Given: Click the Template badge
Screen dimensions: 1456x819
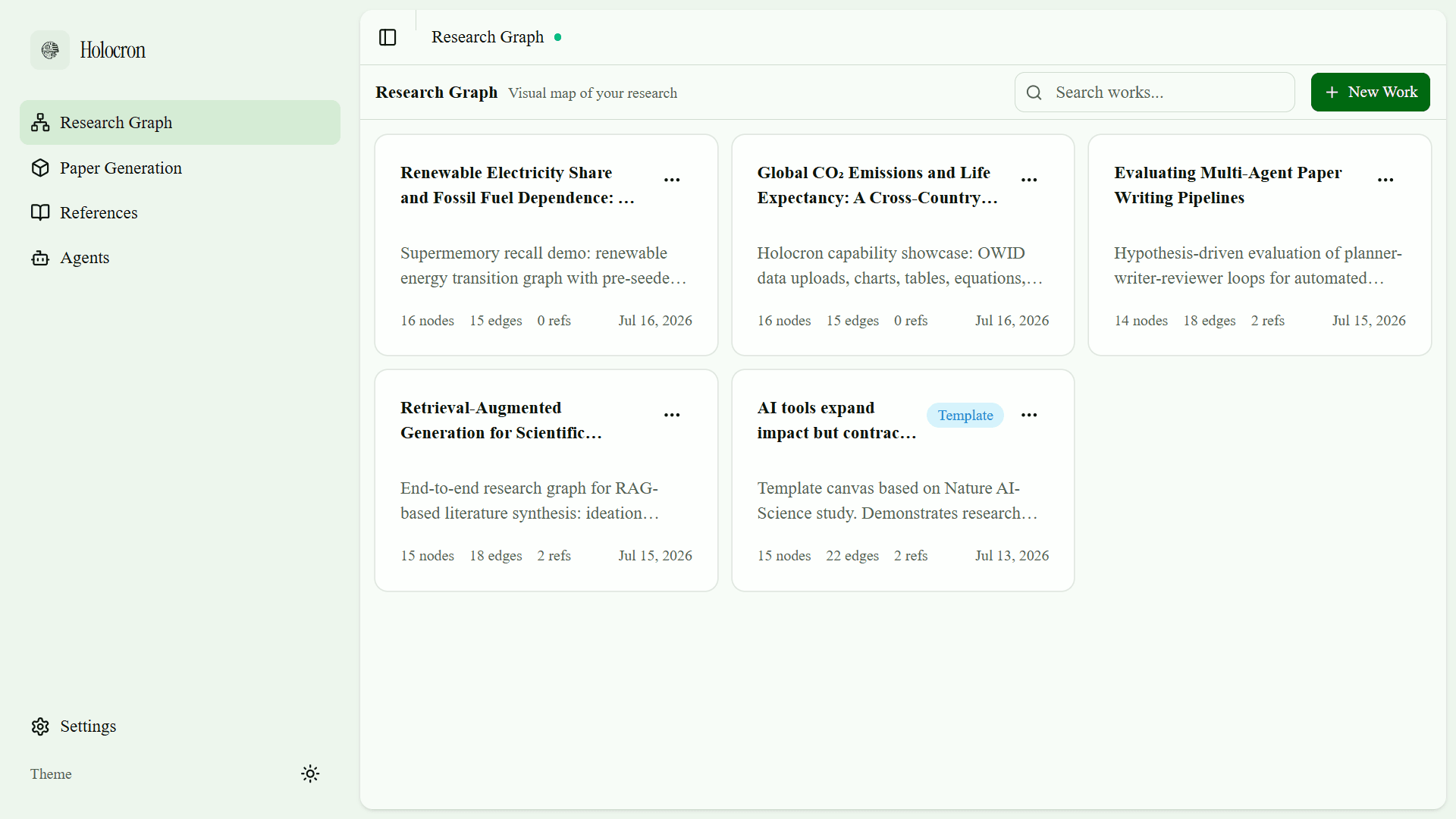Looking at the screenshot, I should click(x=965, y=416).
